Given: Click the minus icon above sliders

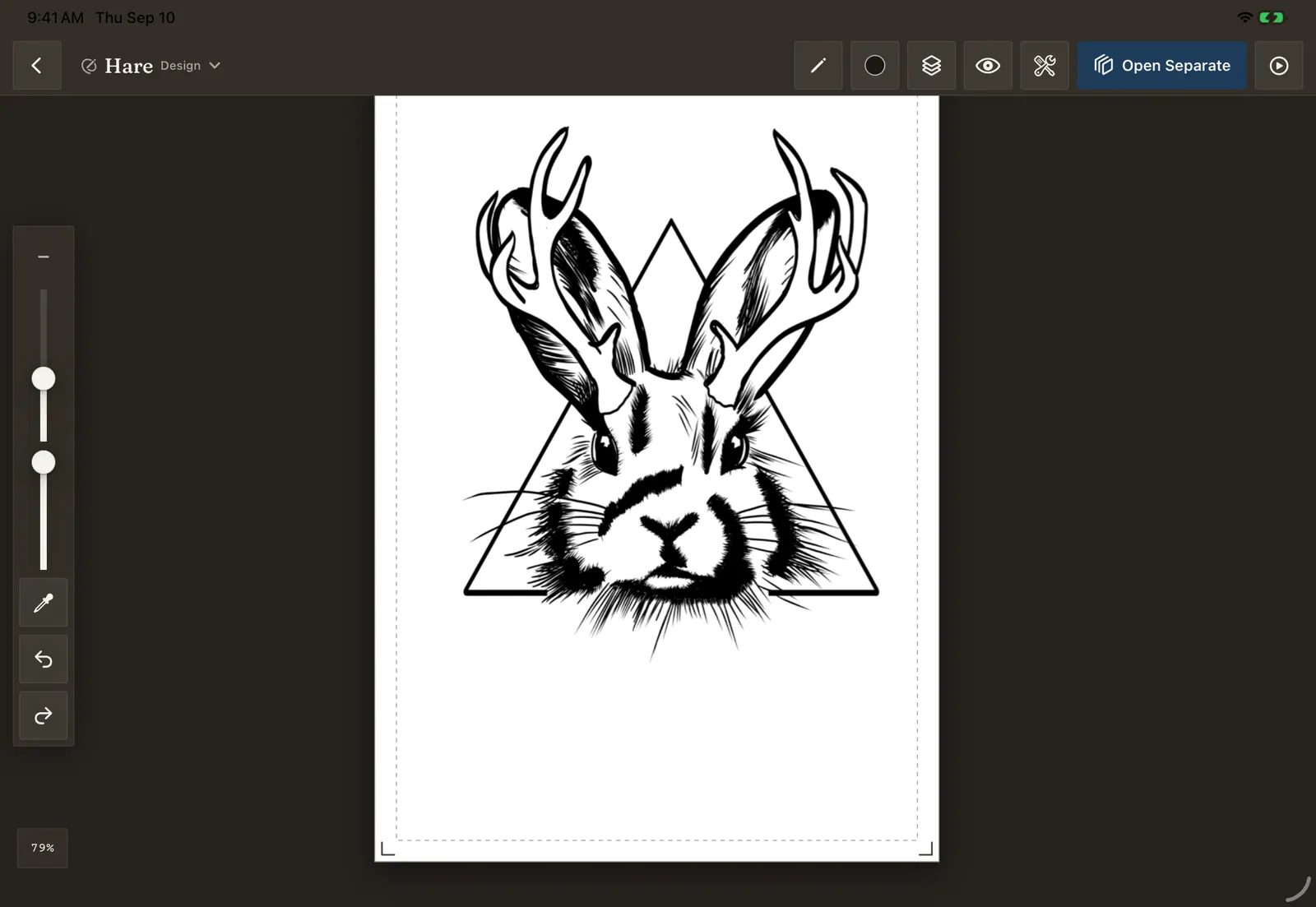Looking at the screenshot, I should click(x=44, y=257).
